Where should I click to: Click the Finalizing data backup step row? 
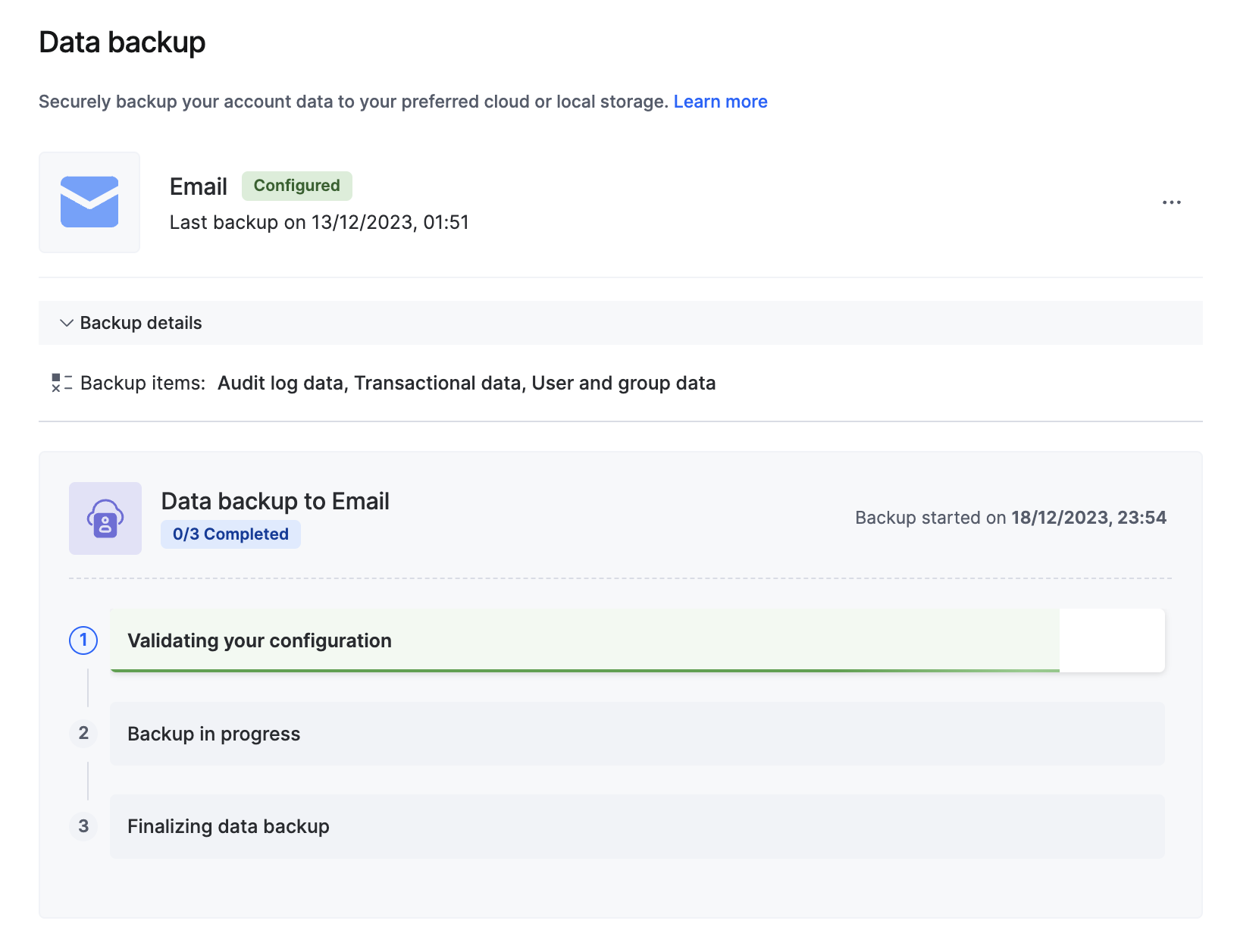coord(637,826)
